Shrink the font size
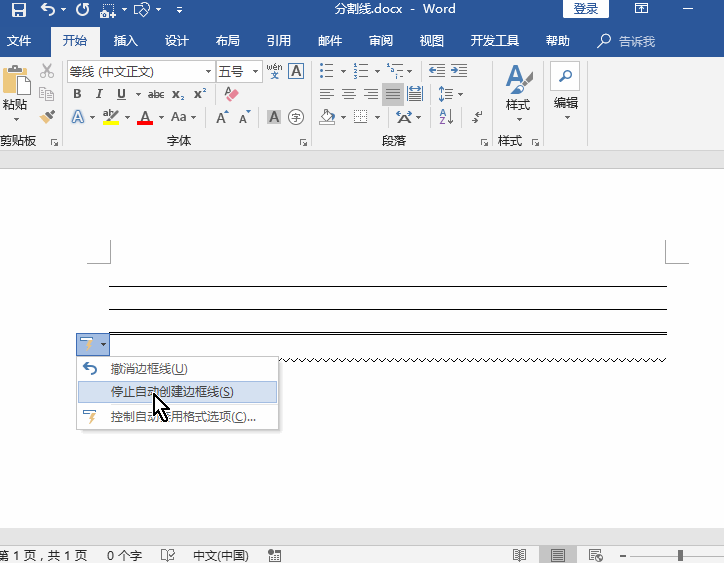This screenshot has width=724, height=563. click(x=244, y=117)
